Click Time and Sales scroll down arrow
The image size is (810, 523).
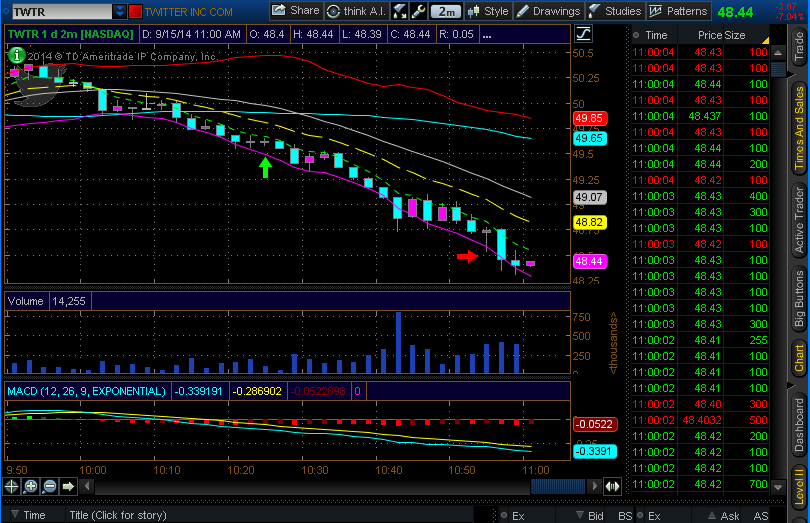pyautogui.click(x=778, y=487)
